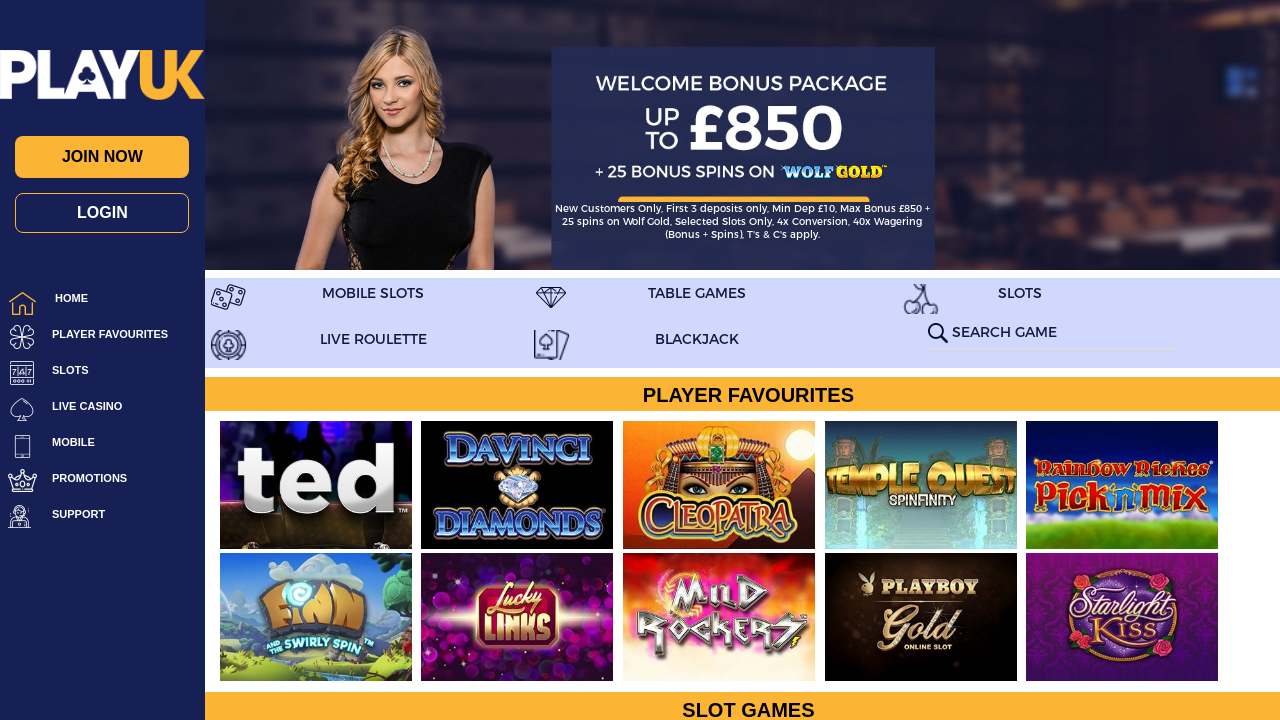Image resolution: width=1280 pixels, height=720 pixels.
Task: Click the Home house icon in sidebar
Action: click(22, 303)
